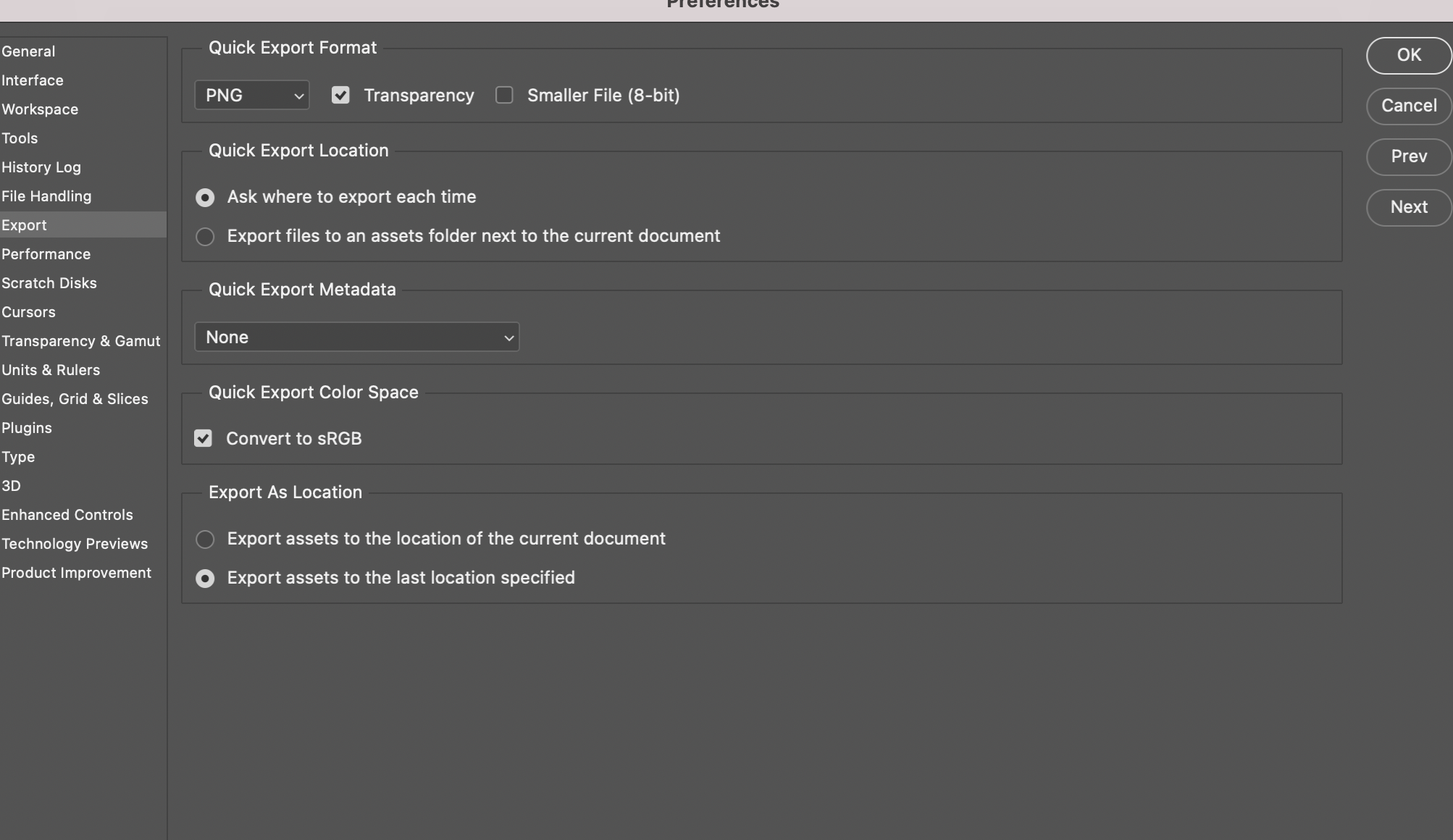Enable the Smaller File 8-bit option
This screenshot has width=1453, height=840.
(x=504, y=94)
